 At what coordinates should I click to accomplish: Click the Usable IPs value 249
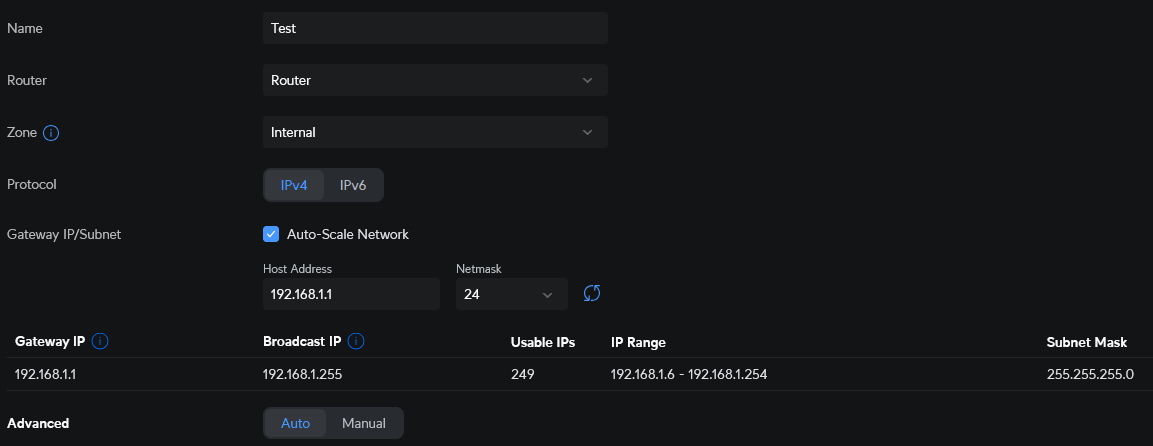coord(522,374)
